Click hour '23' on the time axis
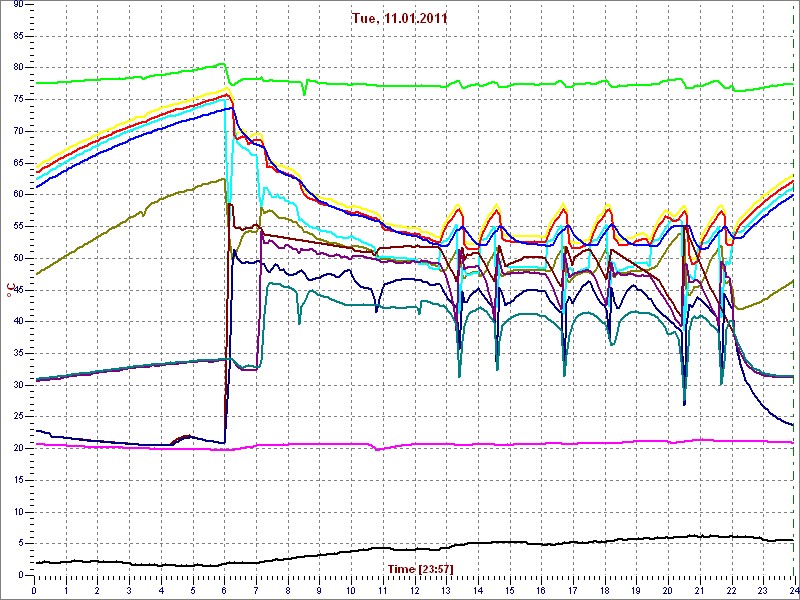Viewport: 800px width, 600px height. [763, 590]
